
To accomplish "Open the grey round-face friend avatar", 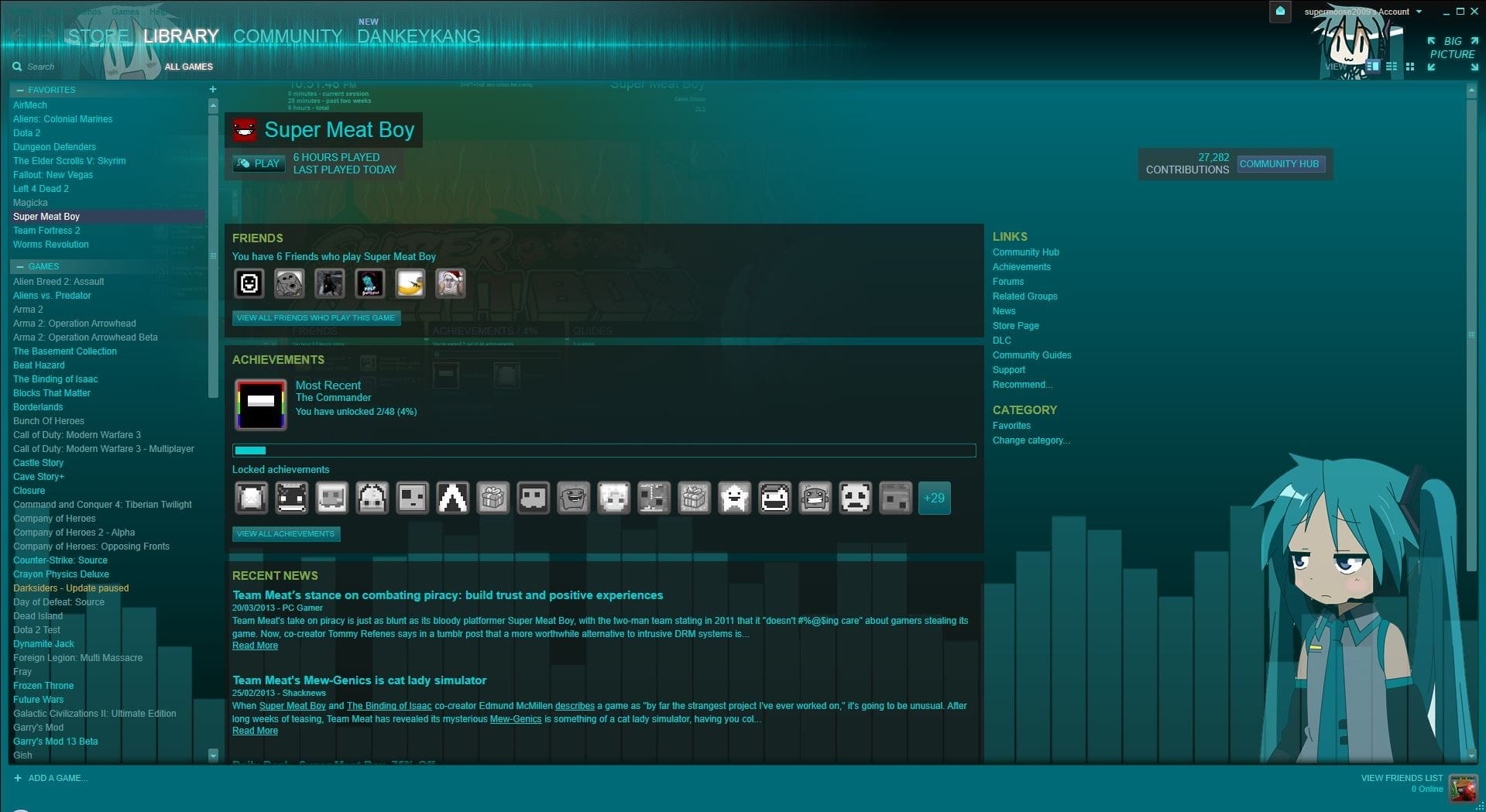I will tap(289, 283).
